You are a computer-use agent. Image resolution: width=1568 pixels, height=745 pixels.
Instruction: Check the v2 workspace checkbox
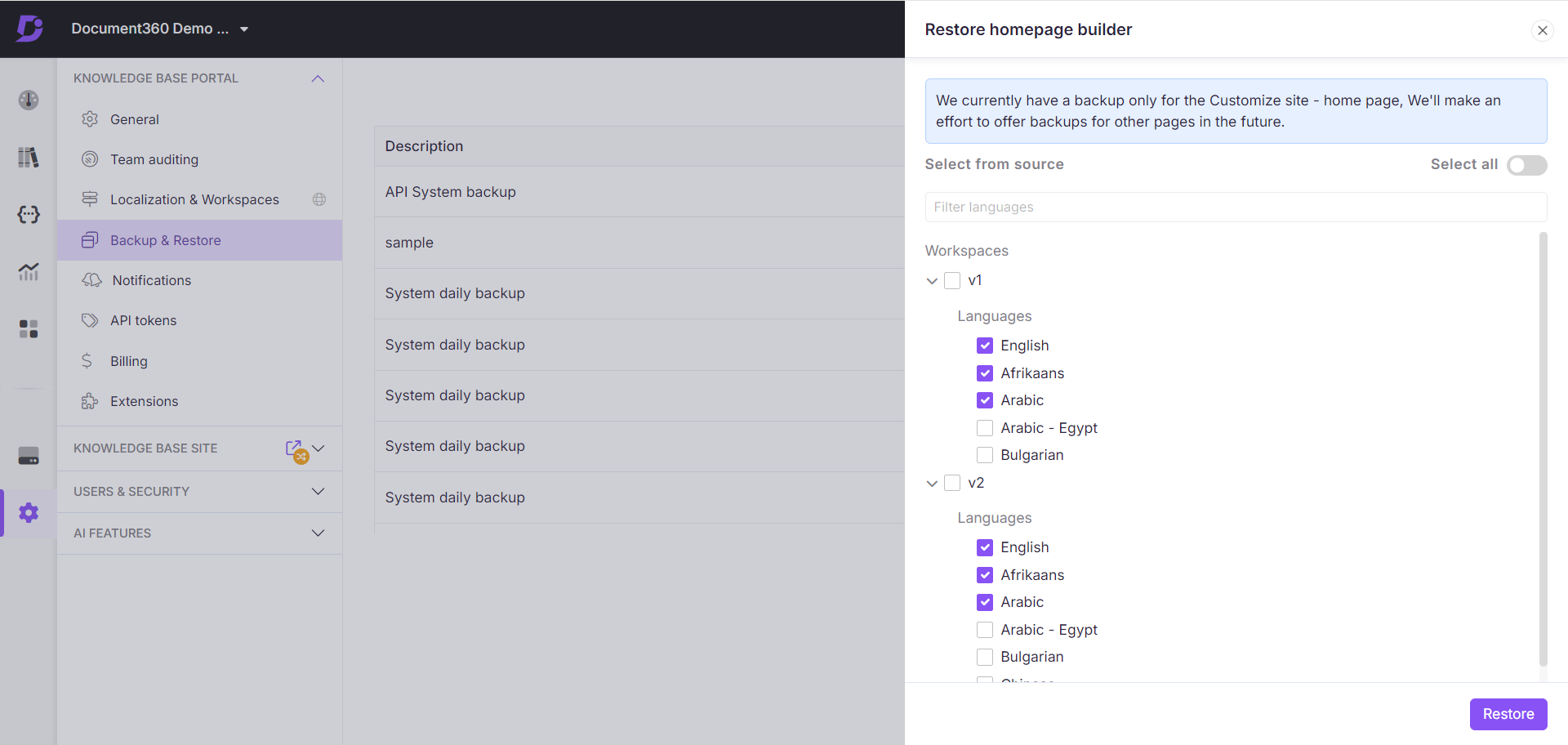pos(952,483)
